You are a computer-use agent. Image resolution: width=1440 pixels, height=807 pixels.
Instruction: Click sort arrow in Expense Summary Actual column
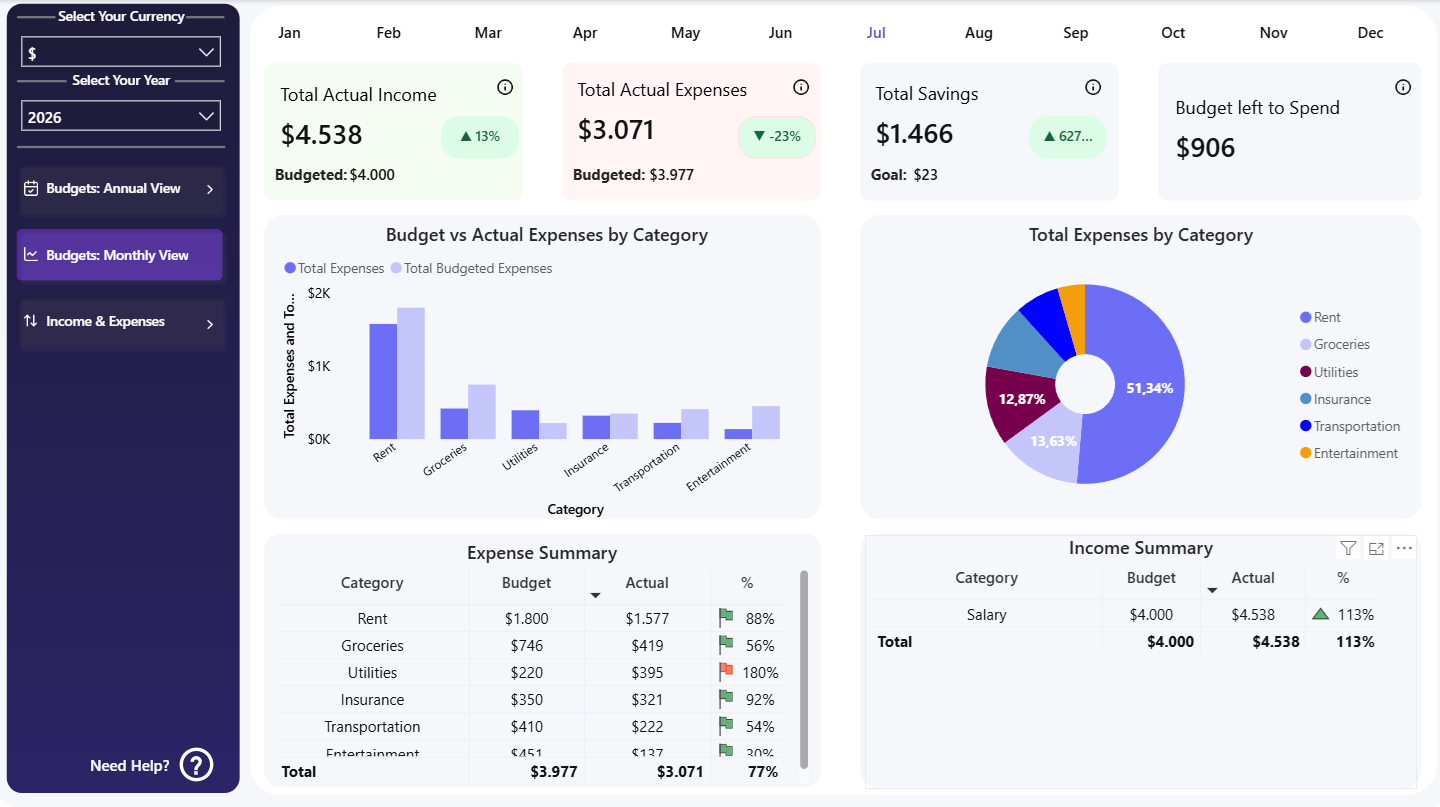point(595,595)
